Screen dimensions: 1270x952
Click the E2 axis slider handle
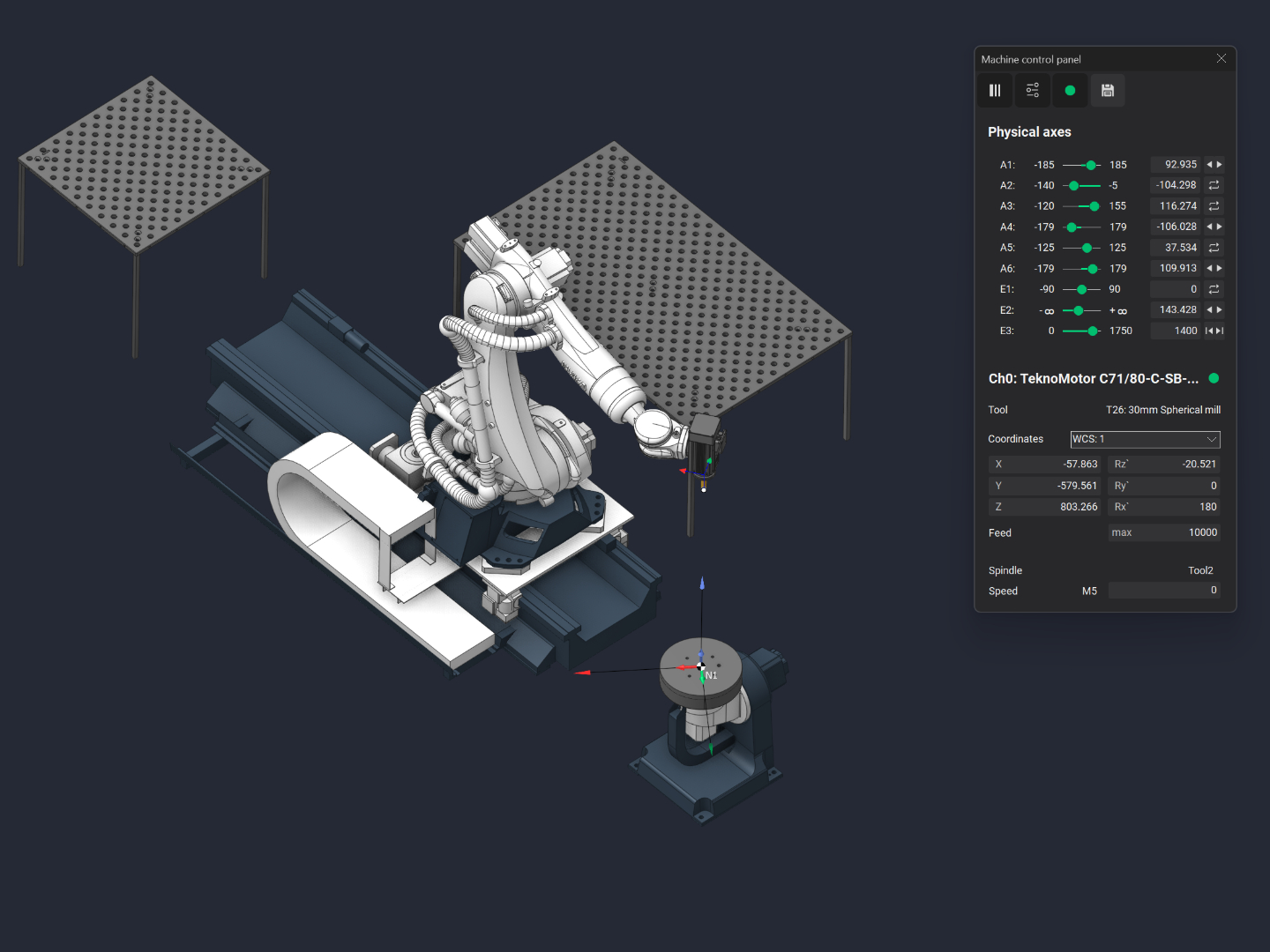coord(1078,310)
